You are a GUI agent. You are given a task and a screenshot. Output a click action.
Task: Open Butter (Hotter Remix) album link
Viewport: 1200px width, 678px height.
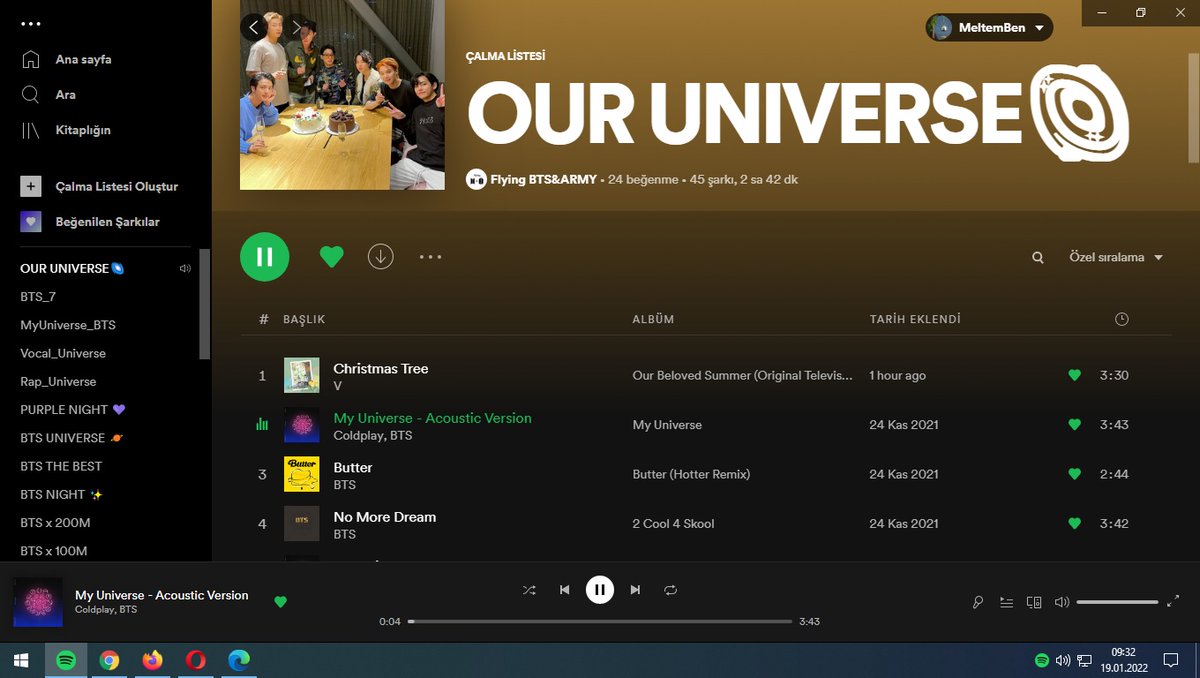coord(691,474)
